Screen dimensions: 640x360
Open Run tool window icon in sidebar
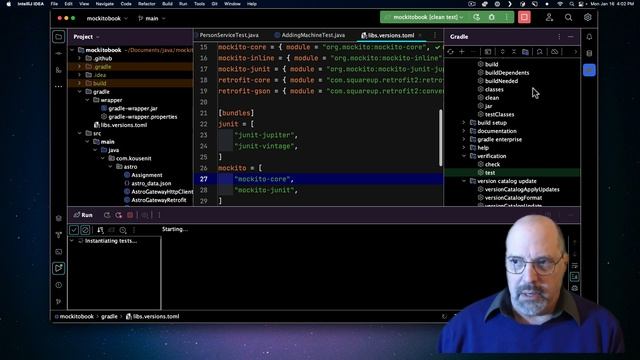pyautogui.click(x=59, y=268)
